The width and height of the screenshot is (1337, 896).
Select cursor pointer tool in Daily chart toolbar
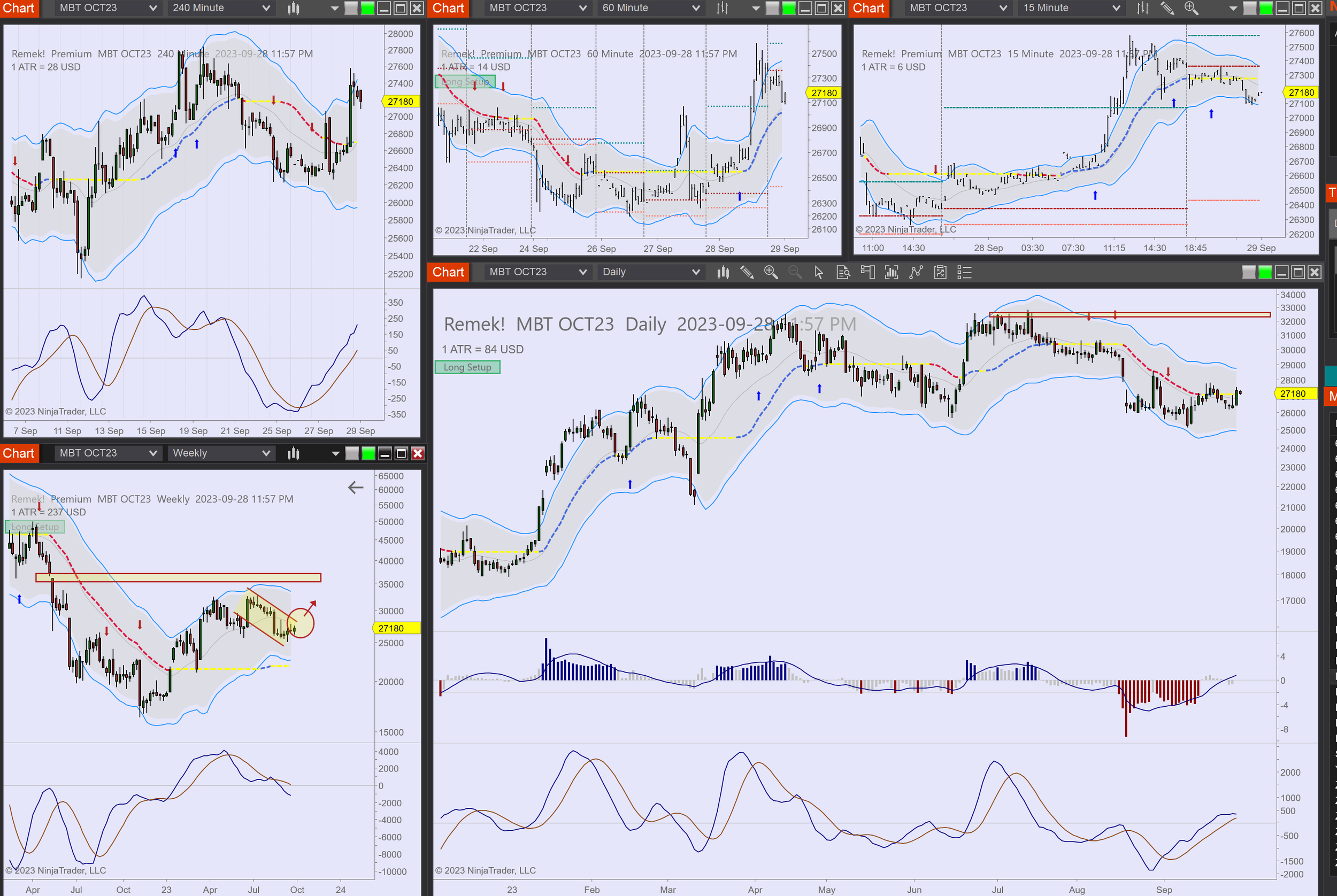[819, 272]
